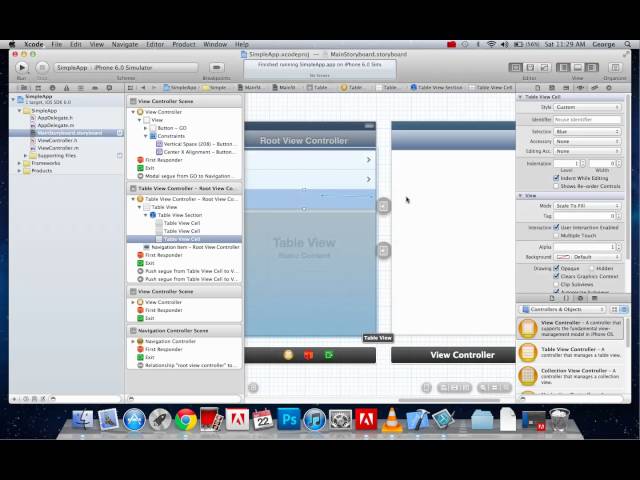
Task: Collapse the Table View Section outline row
Action: 146,215
